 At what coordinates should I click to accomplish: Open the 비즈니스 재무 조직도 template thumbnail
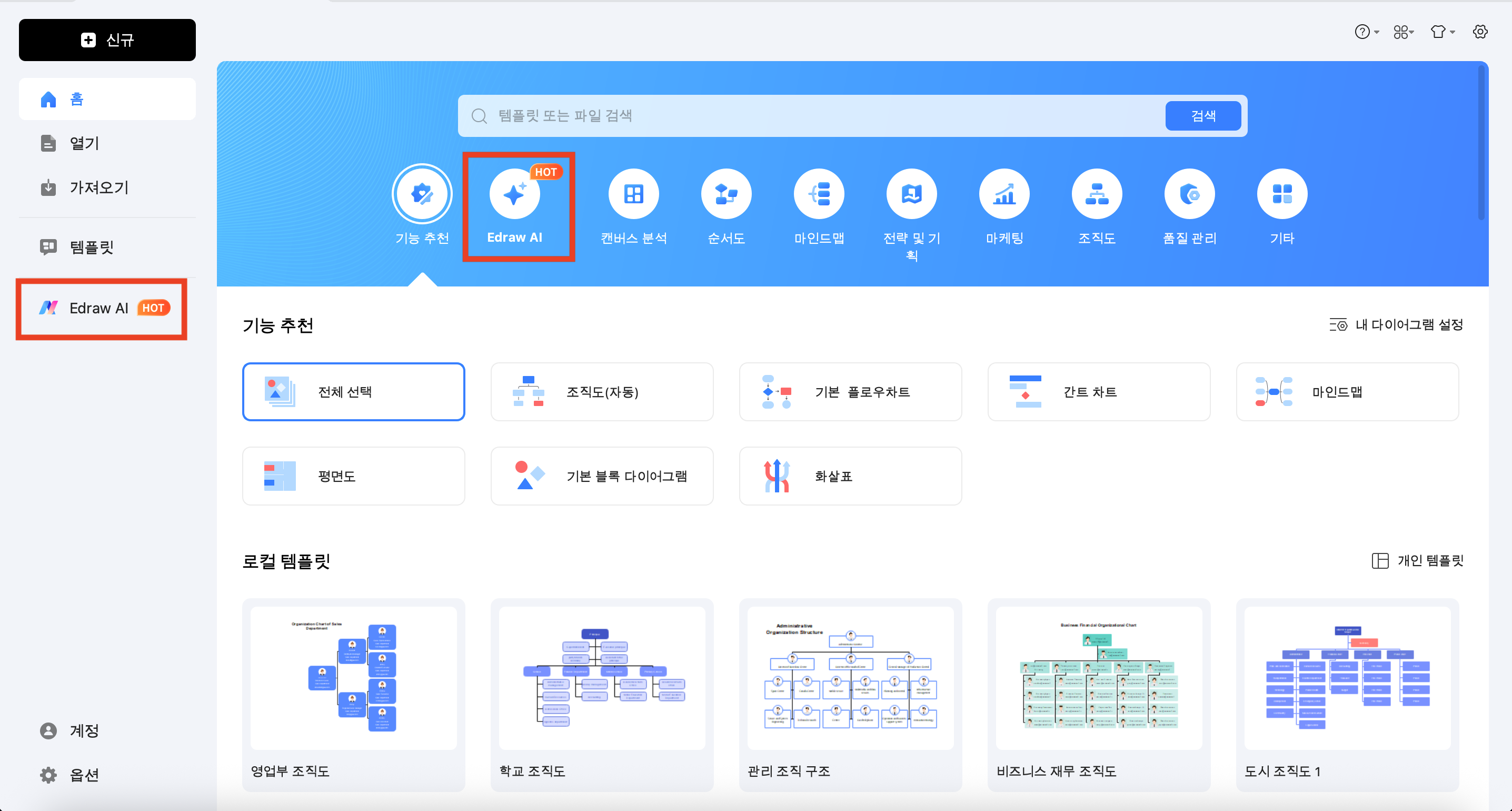1099,678
